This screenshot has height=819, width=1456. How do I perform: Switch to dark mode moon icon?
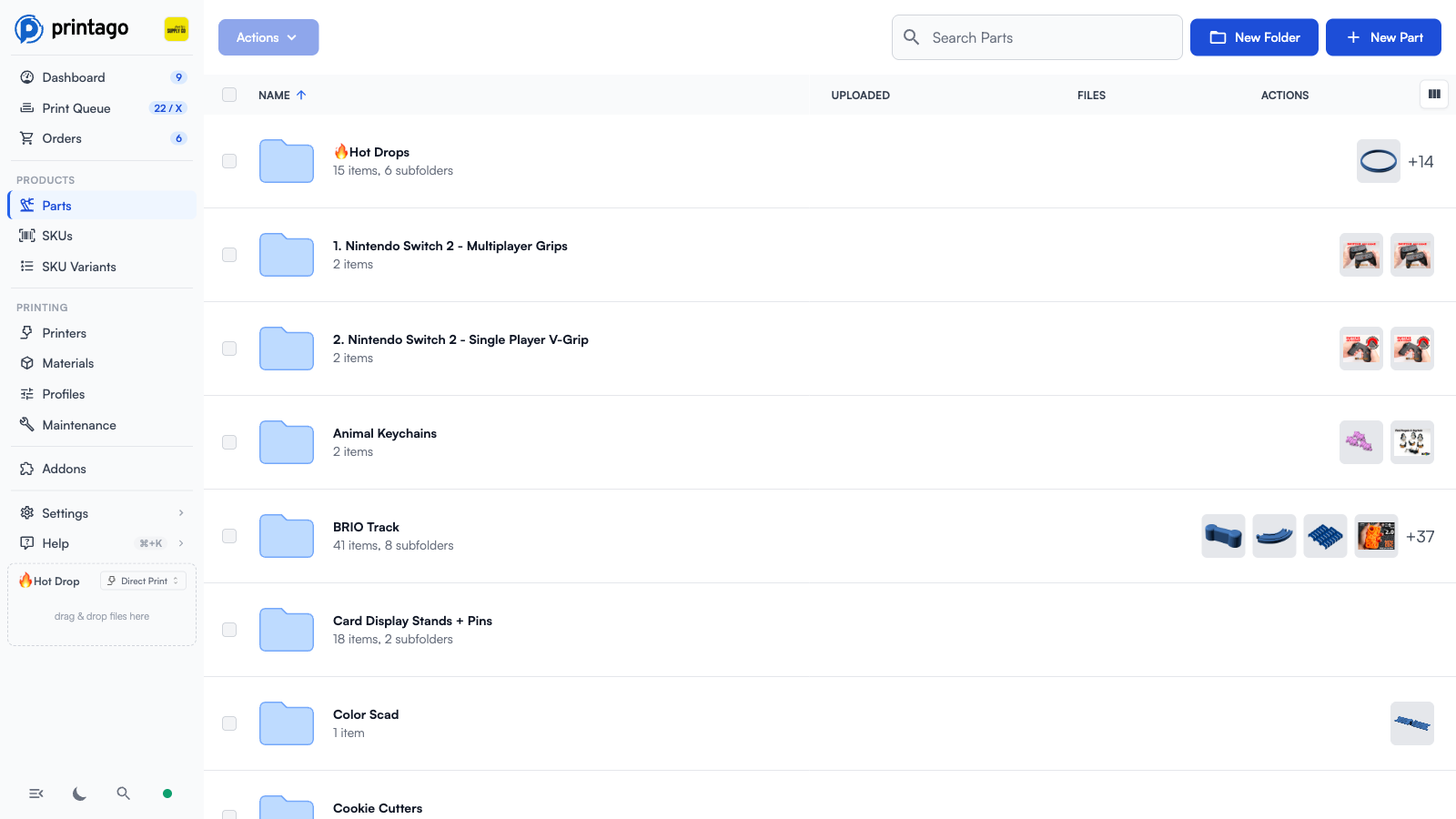point(80,794)
